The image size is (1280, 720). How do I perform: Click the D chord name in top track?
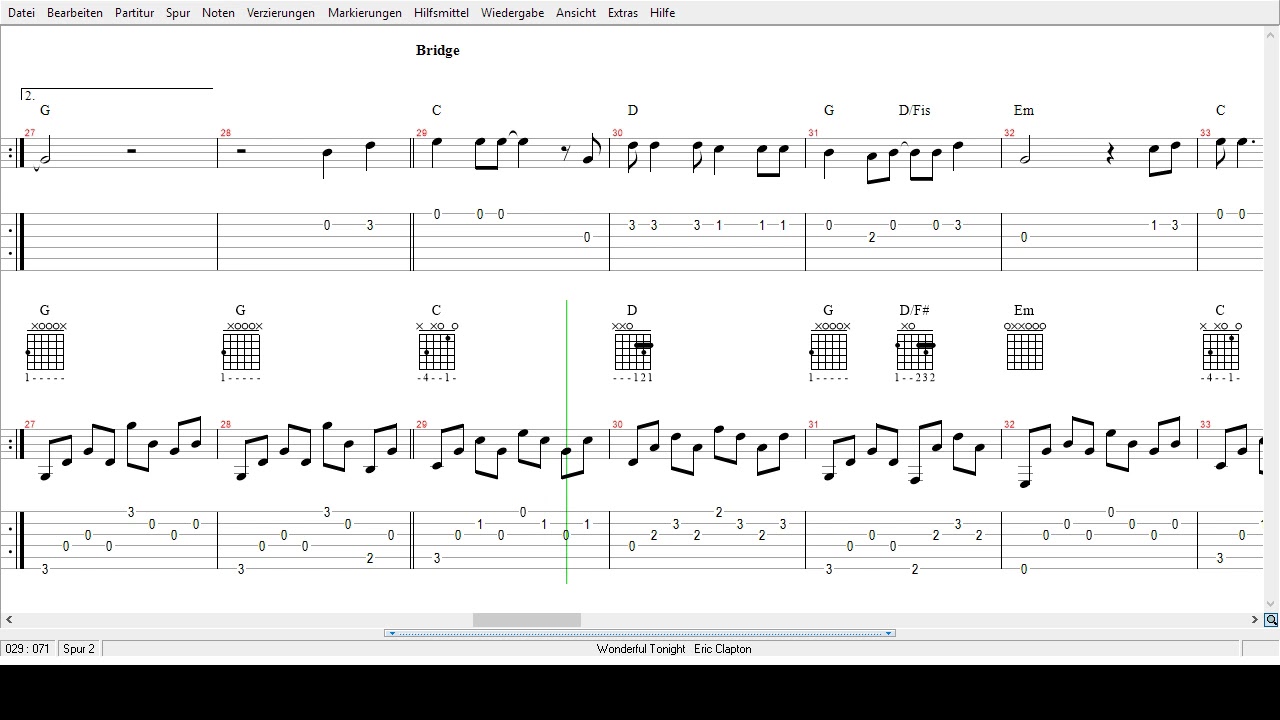633,110
